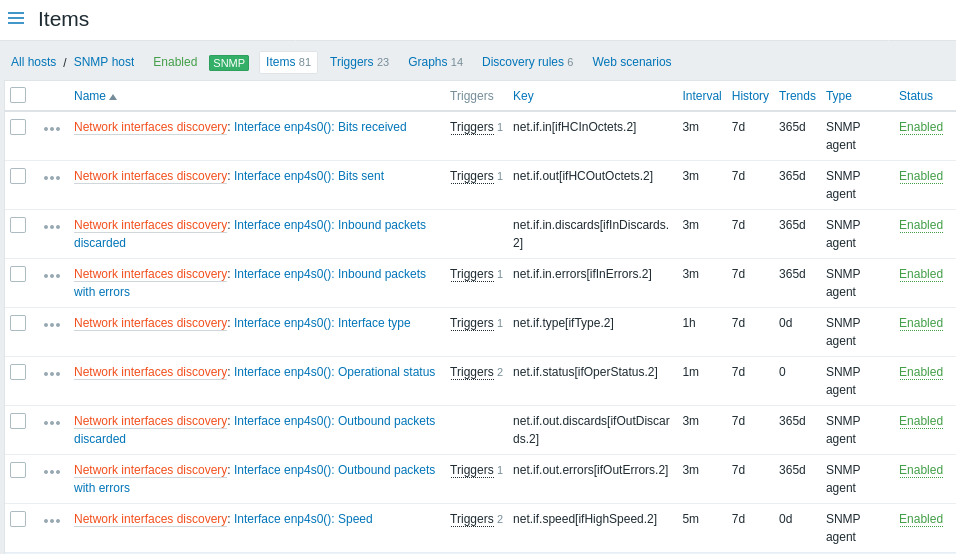Tick the select-all checkbox in header

tap(18, 95)
